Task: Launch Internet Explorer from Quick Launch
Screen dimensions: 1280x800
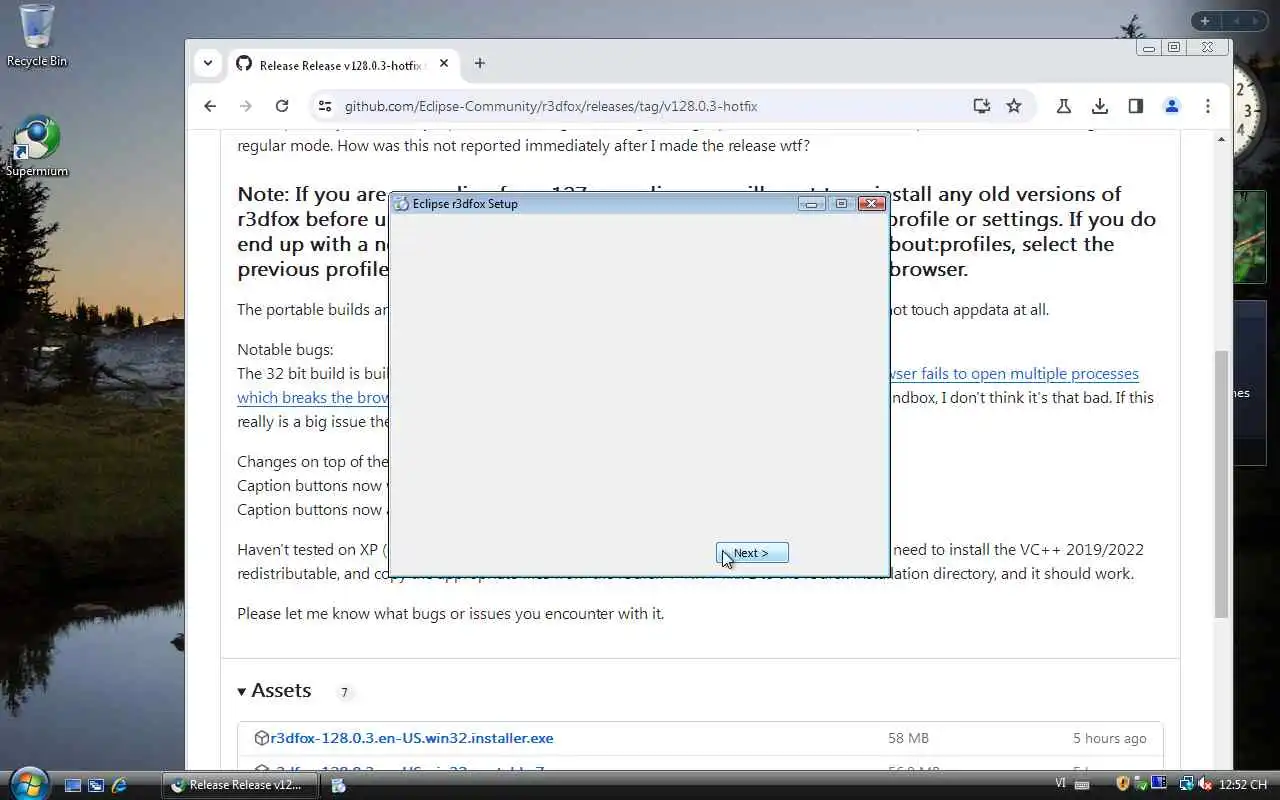Action: click(119, 785)
